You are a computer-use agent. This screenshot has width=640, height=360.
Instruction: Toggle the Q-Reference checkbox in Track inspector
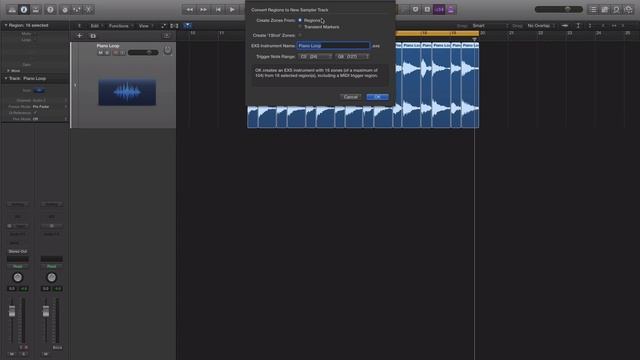click(x=35, y=113)
